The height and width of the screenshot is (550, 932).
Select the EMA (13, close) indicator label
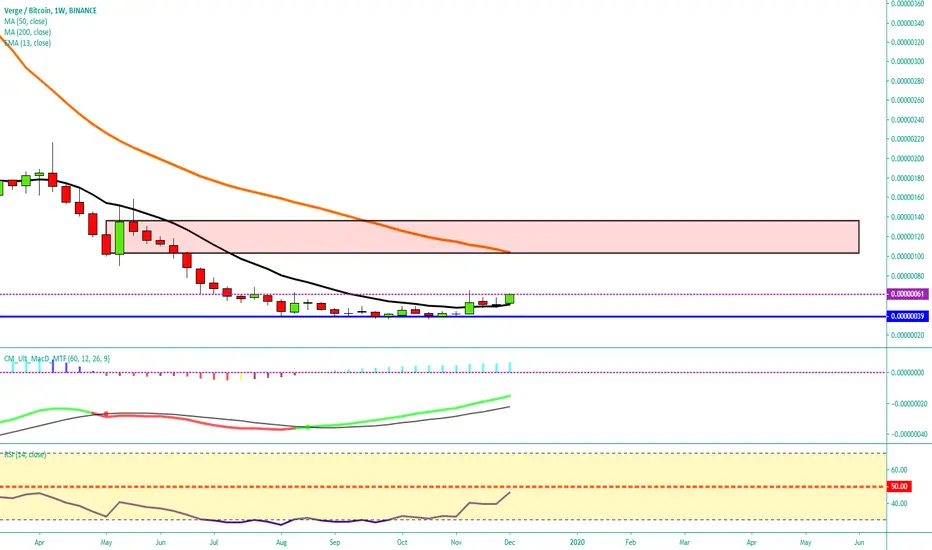[x=27, y=43]
